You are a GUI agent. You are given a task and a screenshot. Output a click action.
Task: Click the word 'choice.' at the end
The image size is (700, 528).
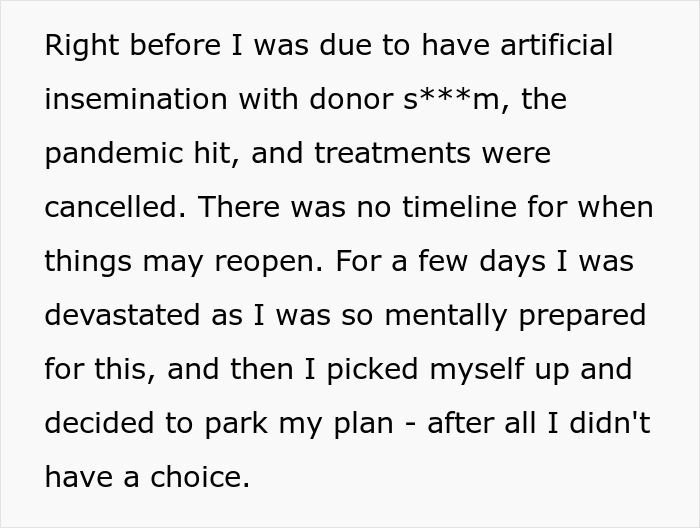pos(200,477)
